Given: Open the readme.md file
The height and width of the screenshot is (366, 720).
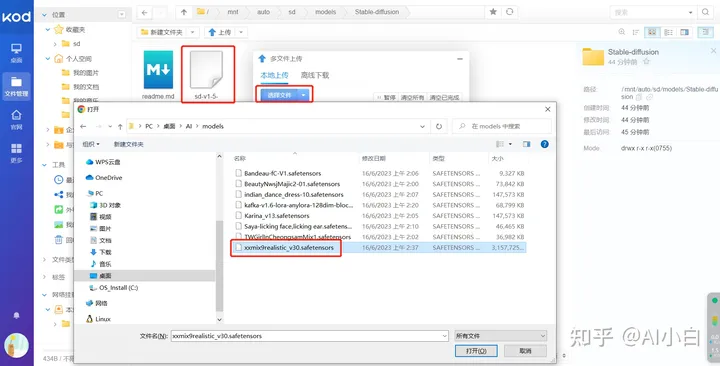Looking at the screenshot, I should pos(158,75).
